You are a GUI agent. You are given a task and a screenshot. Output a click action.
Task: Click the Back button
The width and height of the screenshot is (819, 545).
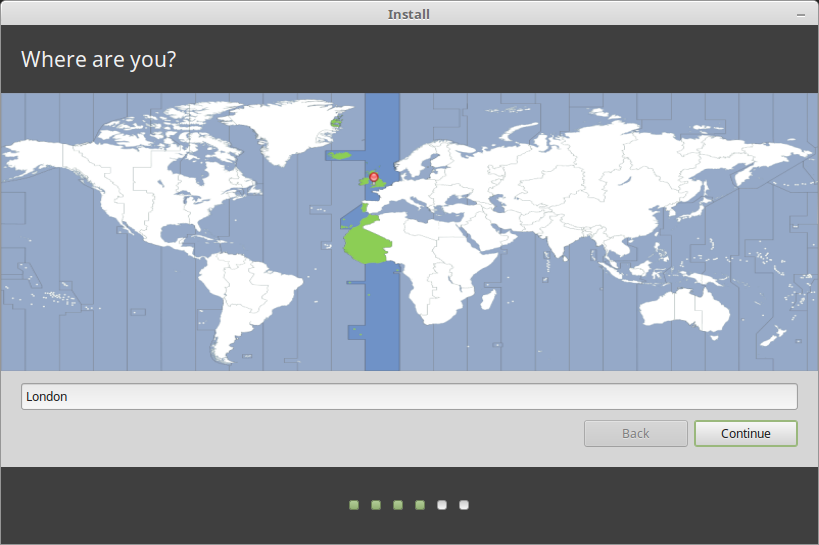click(x=636, y=433)
